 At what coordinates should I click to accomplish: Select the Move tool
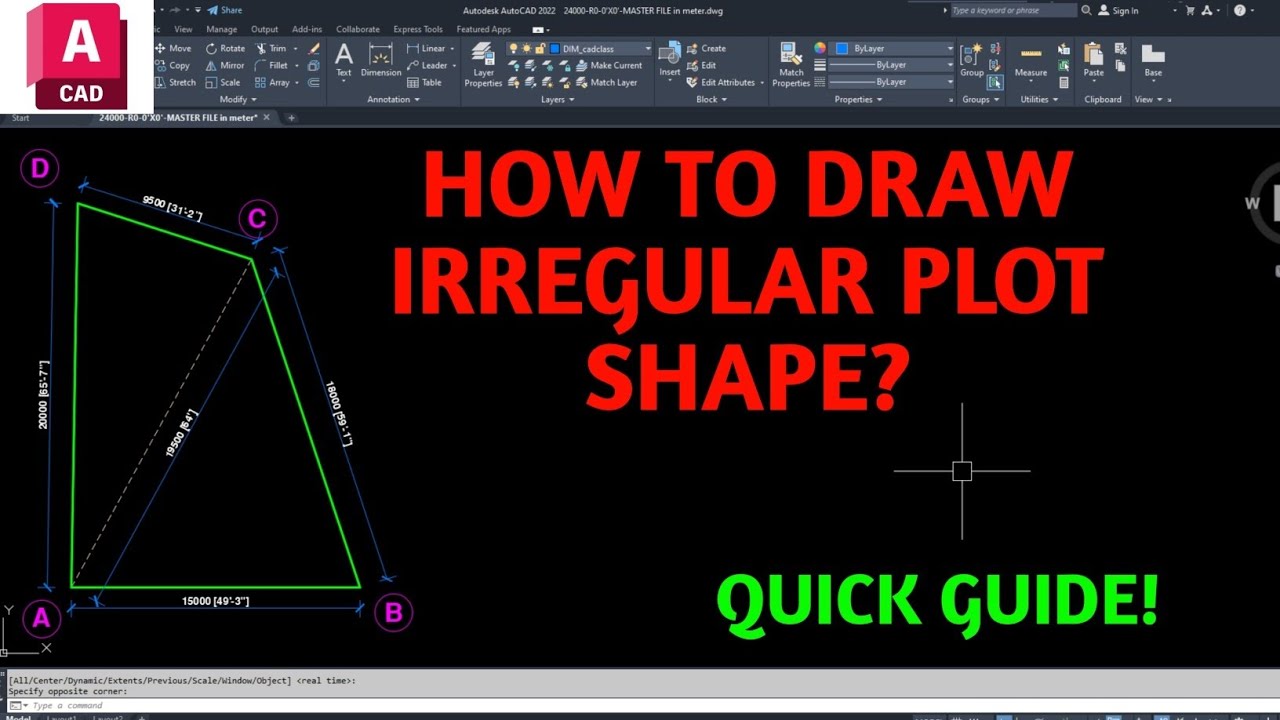pyautogui.click(x=173, y=48)
